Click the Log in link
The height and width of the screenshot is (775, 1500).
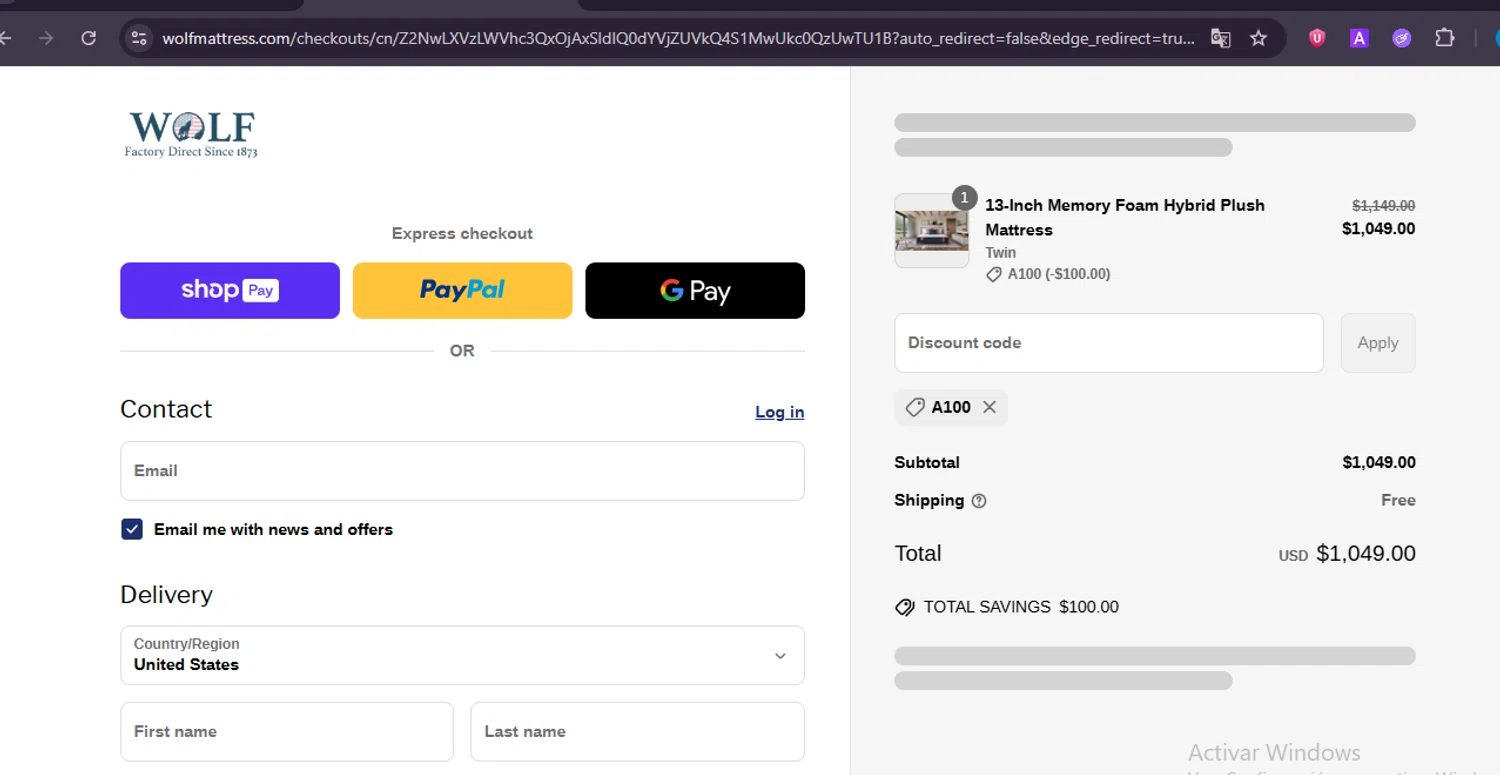coord(779,412)
